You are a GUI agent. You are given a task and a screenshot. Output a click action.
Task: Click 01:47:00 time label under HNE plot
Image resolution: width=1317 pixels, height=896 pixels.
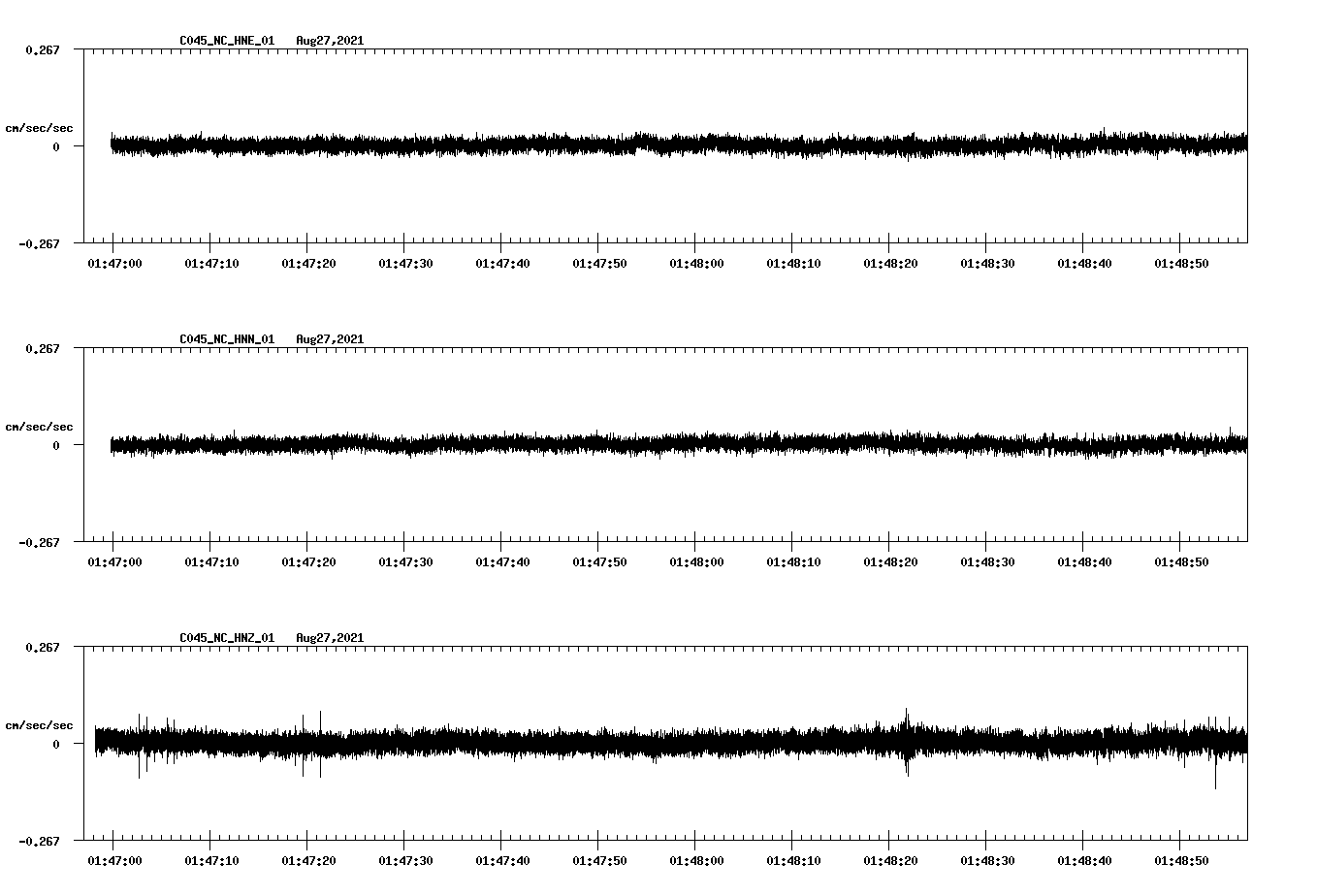click(x=114, y=263)
